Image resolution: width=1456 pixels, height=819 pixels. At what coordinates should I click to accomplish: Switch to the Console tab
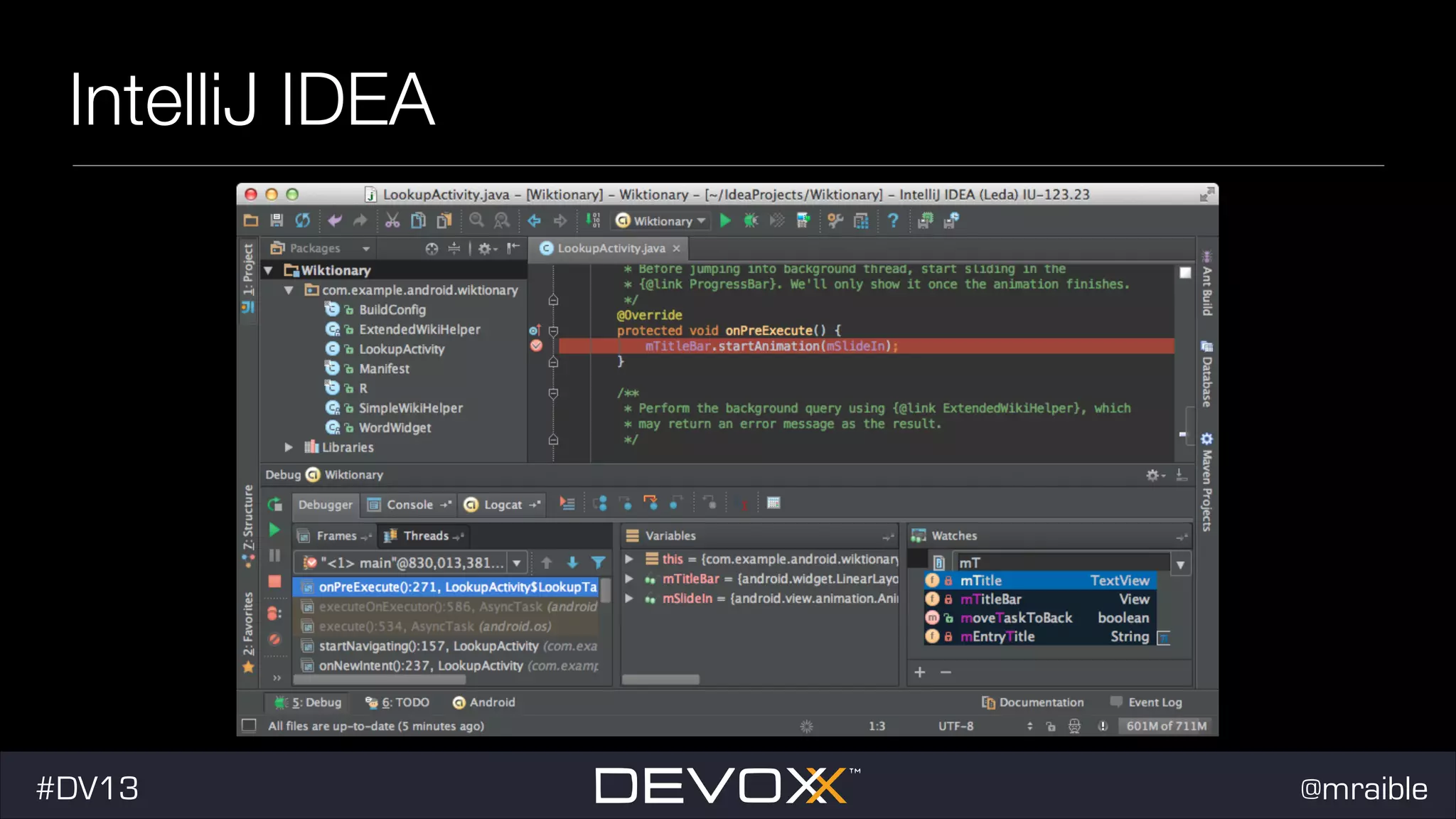tap(409, 505)
